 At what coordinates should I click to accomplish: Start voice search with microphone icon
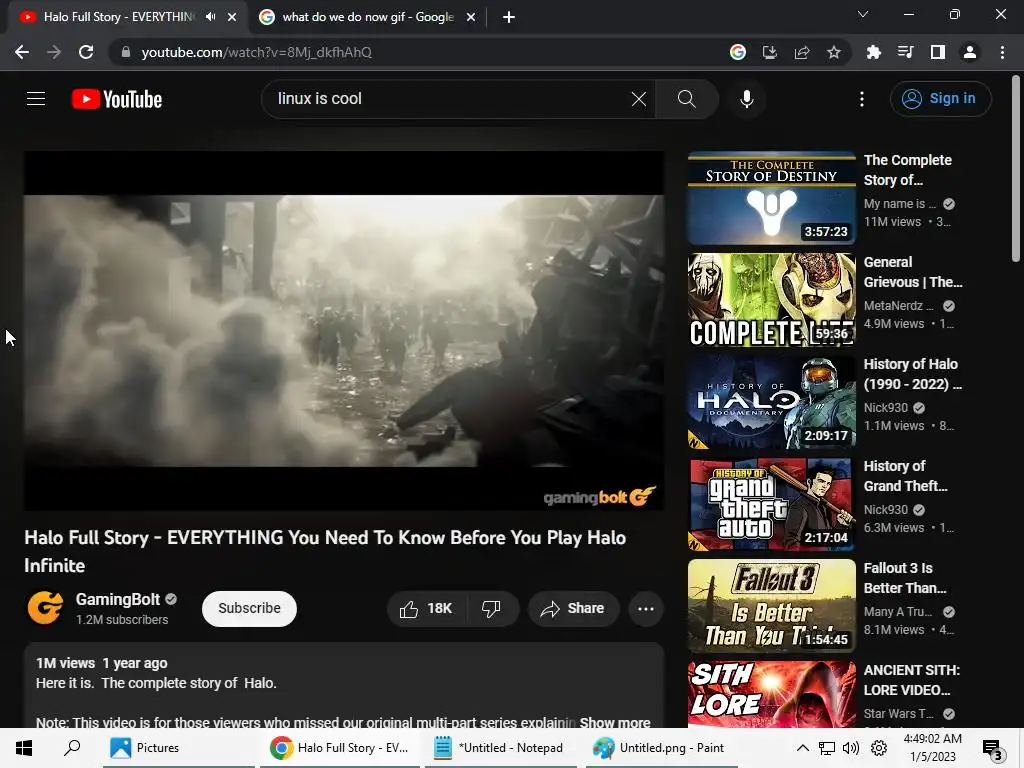click(746, 99)
